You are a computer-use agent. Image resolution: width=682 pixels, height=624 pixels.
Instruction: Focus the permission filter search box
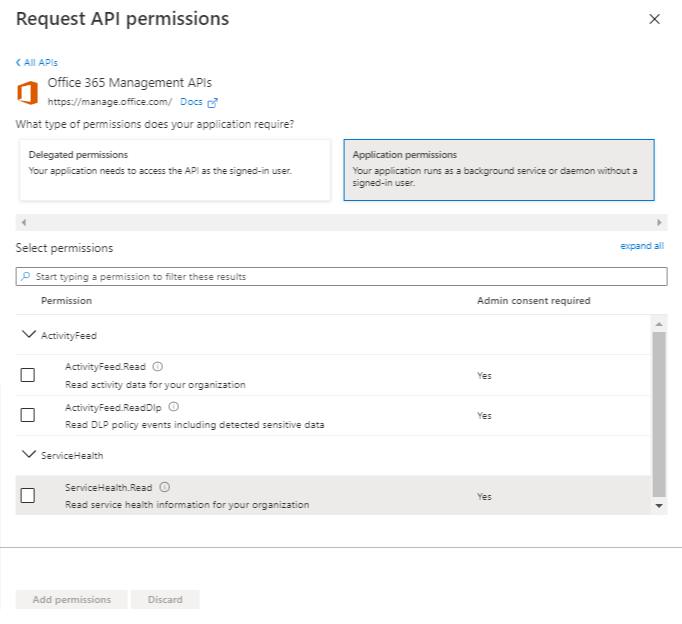[341, 277]
